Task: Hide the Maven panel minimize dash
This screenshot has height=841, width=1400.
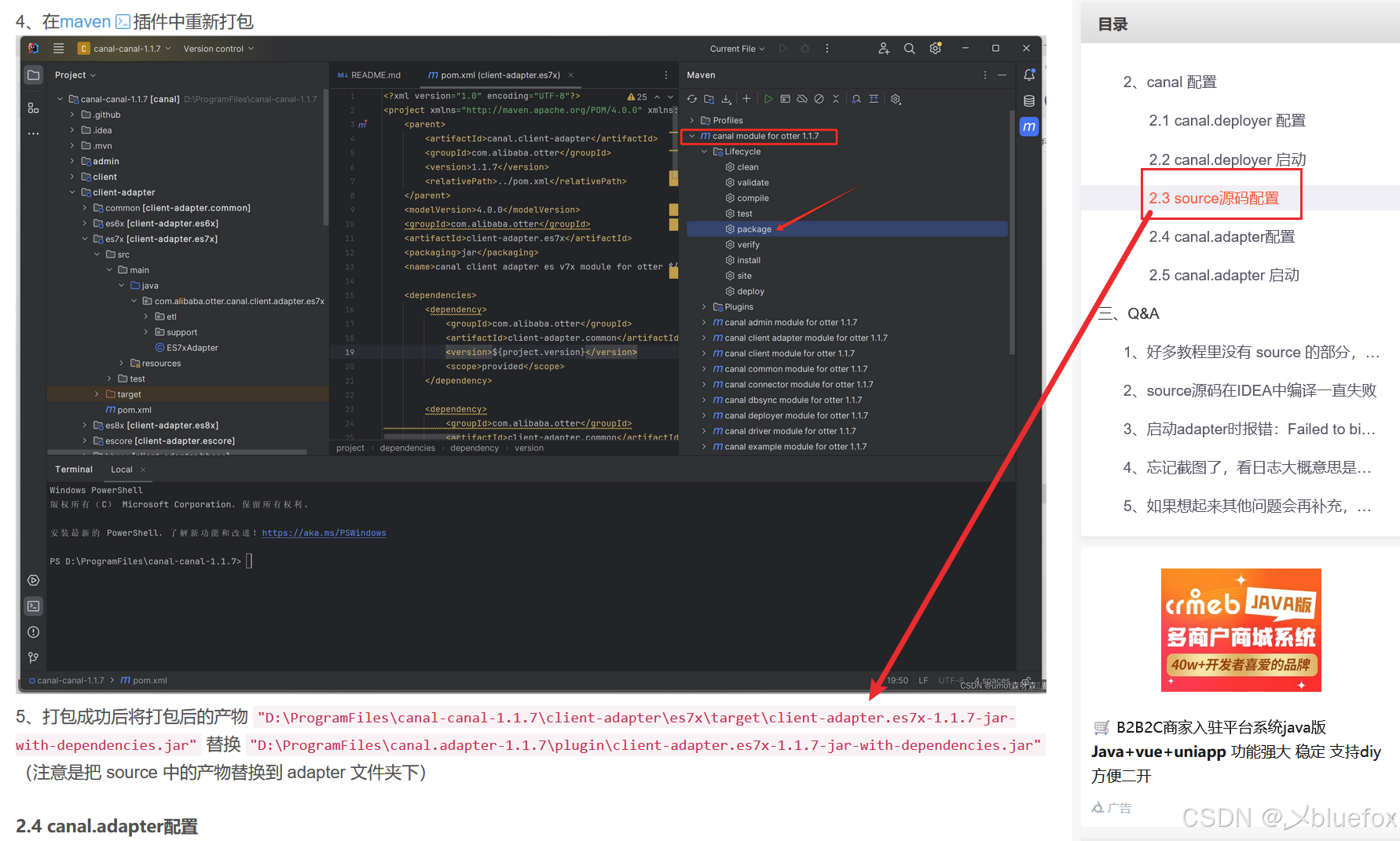Action: pos(1002,75)
